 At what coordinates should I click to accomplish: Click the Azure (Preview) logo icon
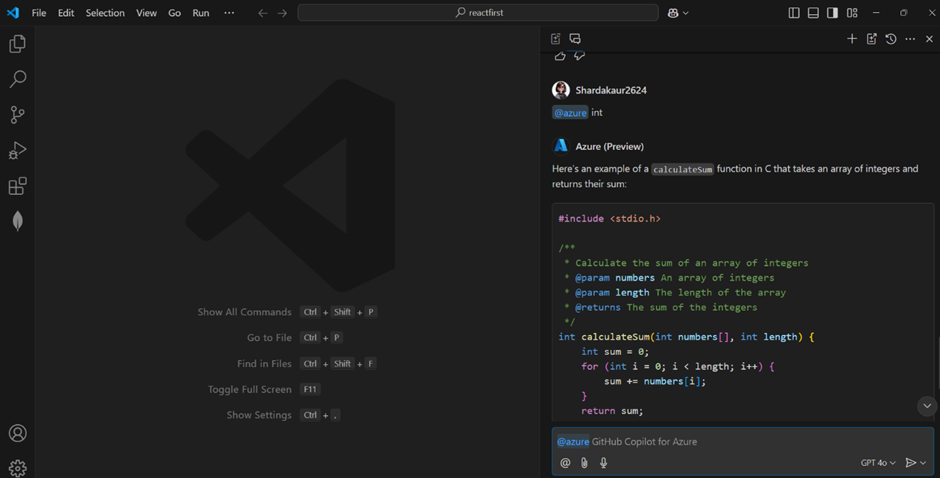click(561, 146)
